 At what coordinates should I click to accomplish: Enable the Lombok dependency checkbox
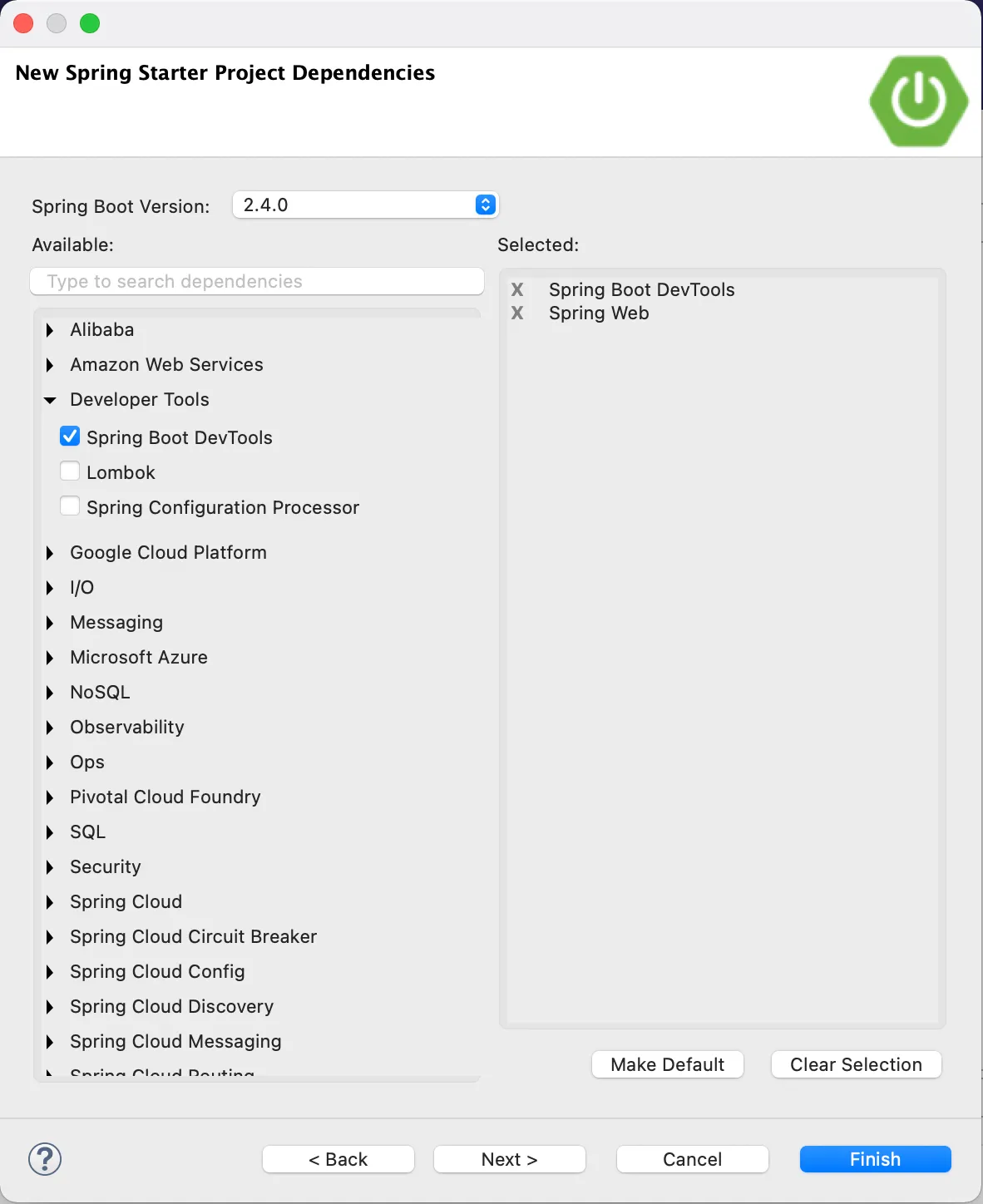[70, 471]
